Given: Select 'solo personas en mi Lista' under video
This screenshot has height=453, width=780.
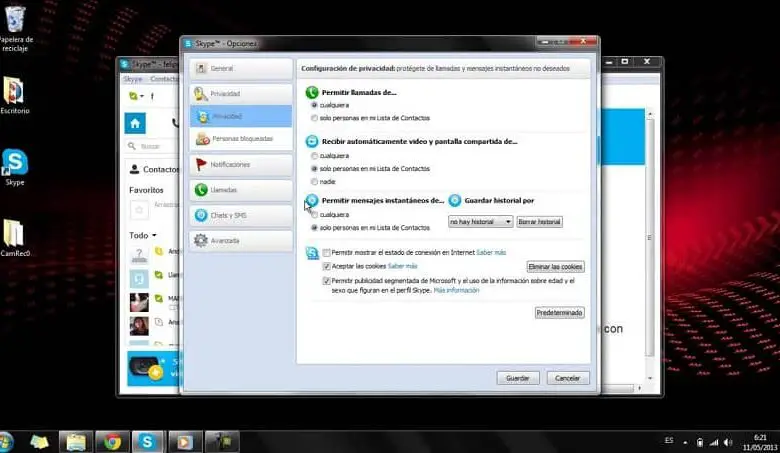Looking at the screenshot, I should coord(314,169).
